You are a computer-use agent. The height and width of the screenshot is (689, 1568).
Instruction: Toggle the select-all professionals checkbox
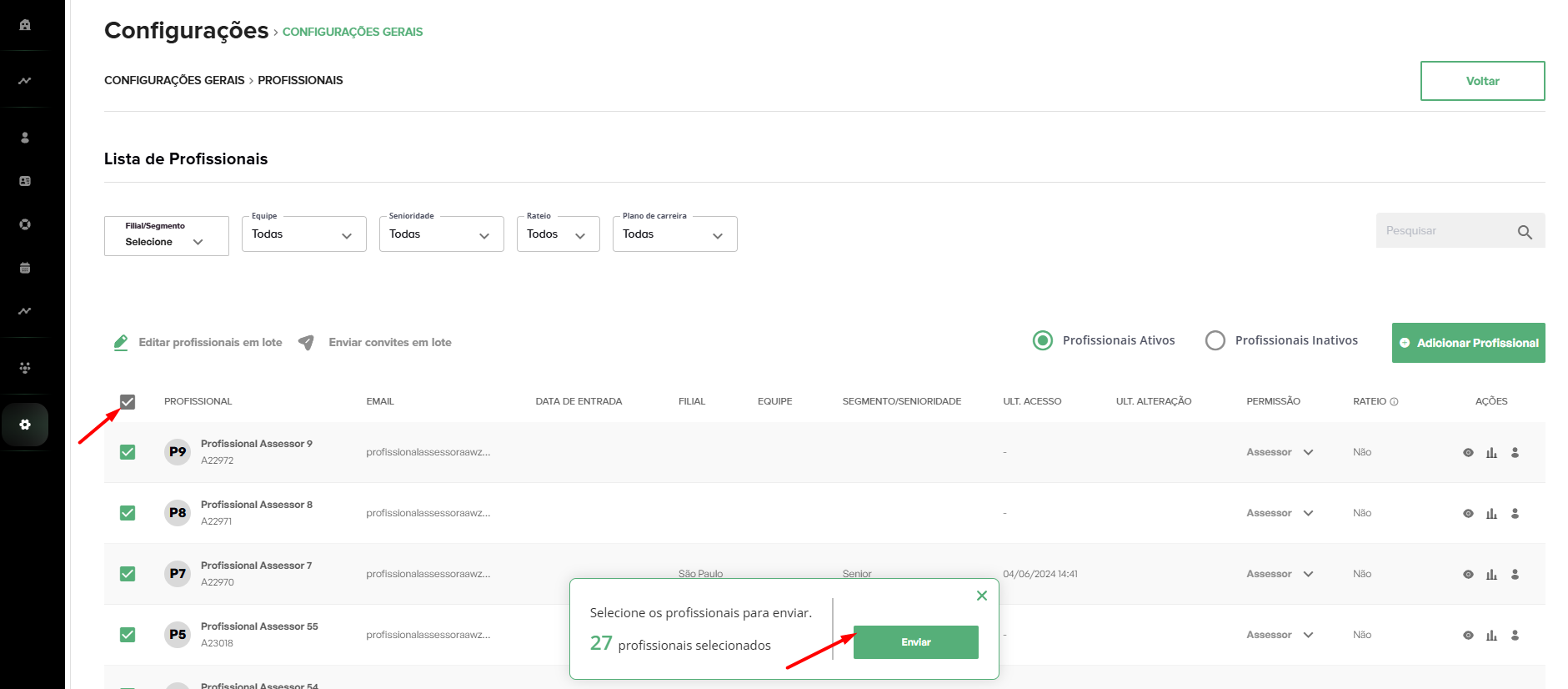coord(128,402)
